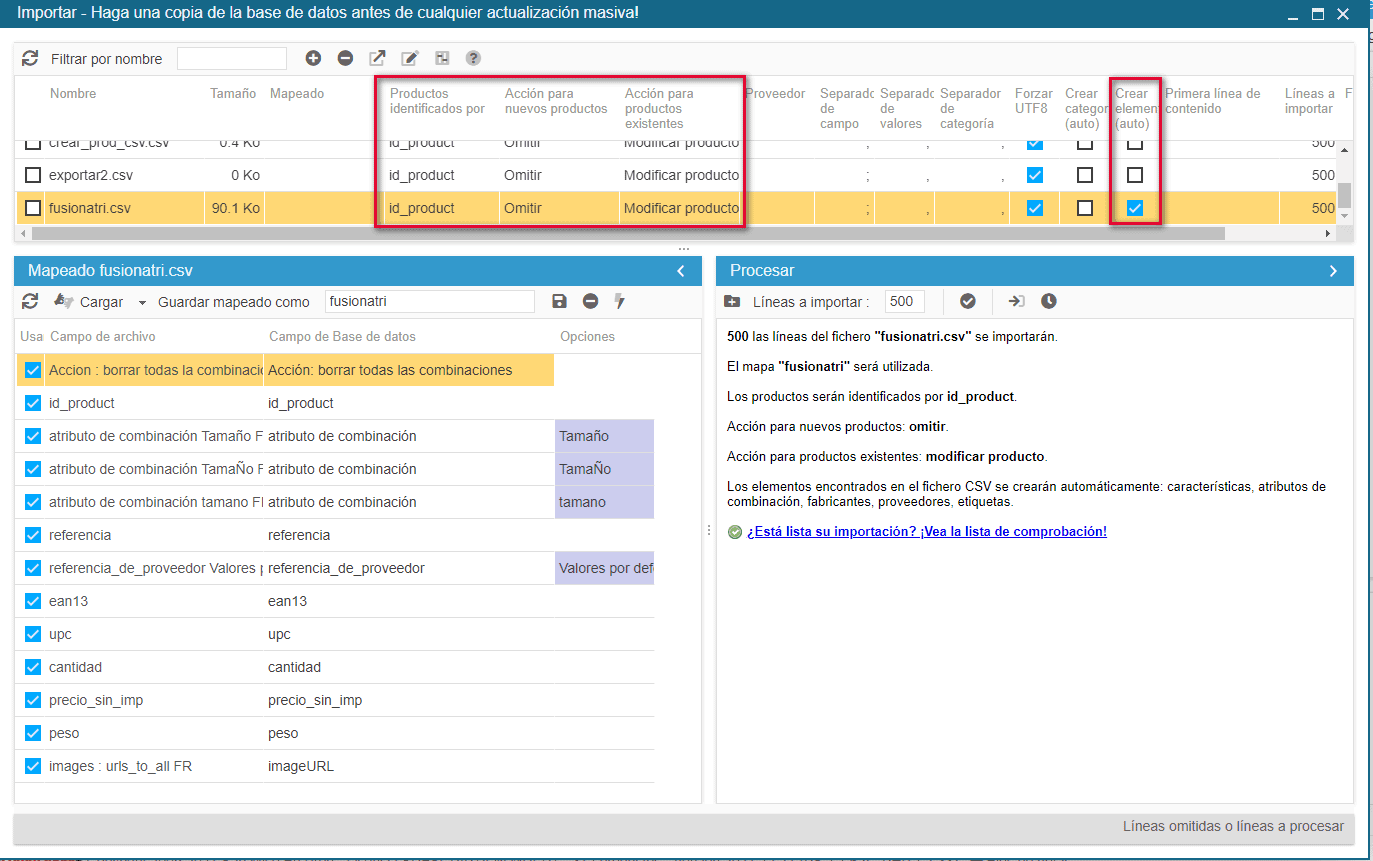1373x861 pixels.
Task: Click the help question mark icon
Action: click(x=473, y=59)
